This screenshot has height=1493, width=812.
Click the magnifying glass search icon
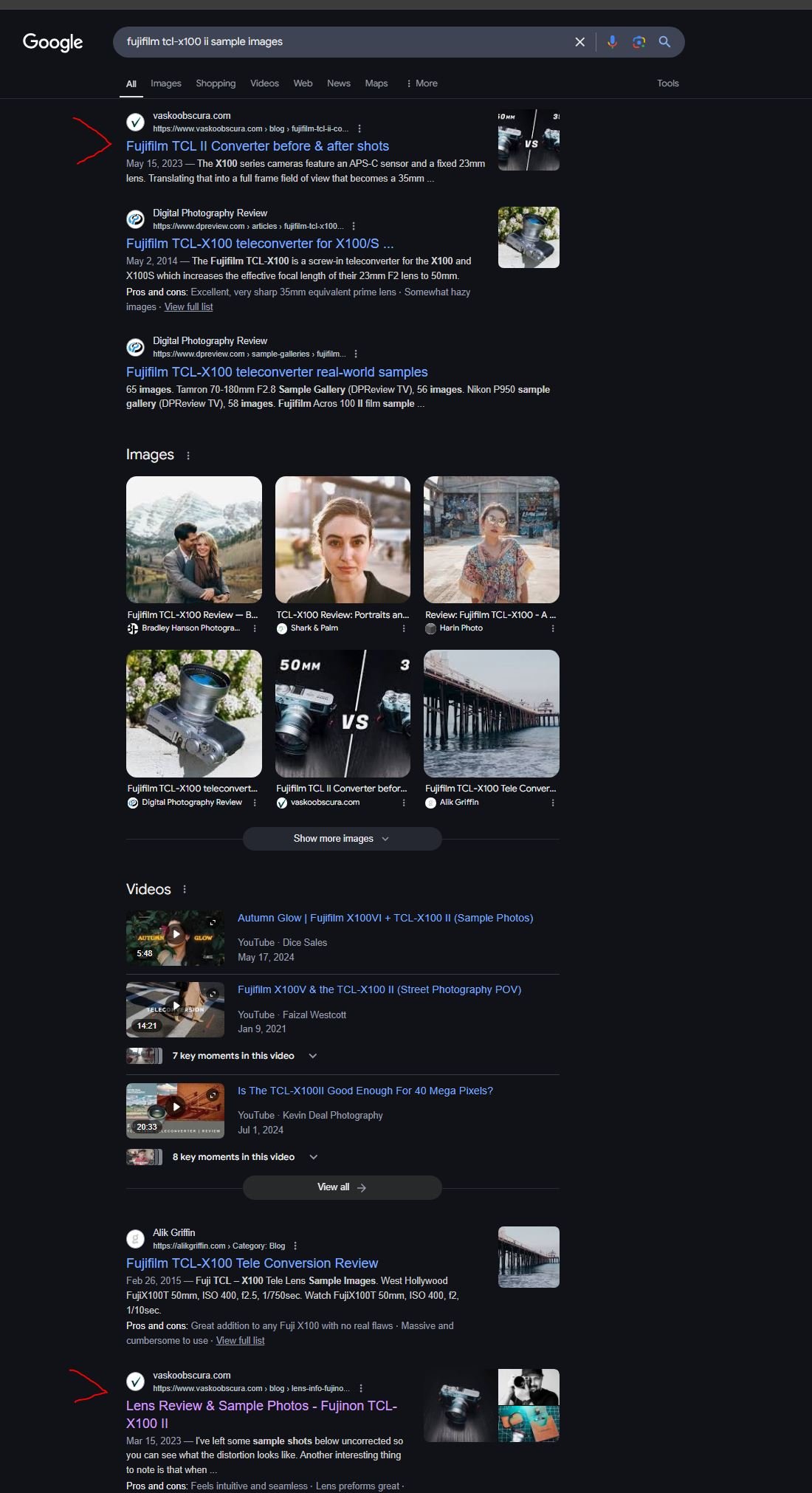point(665,42)
